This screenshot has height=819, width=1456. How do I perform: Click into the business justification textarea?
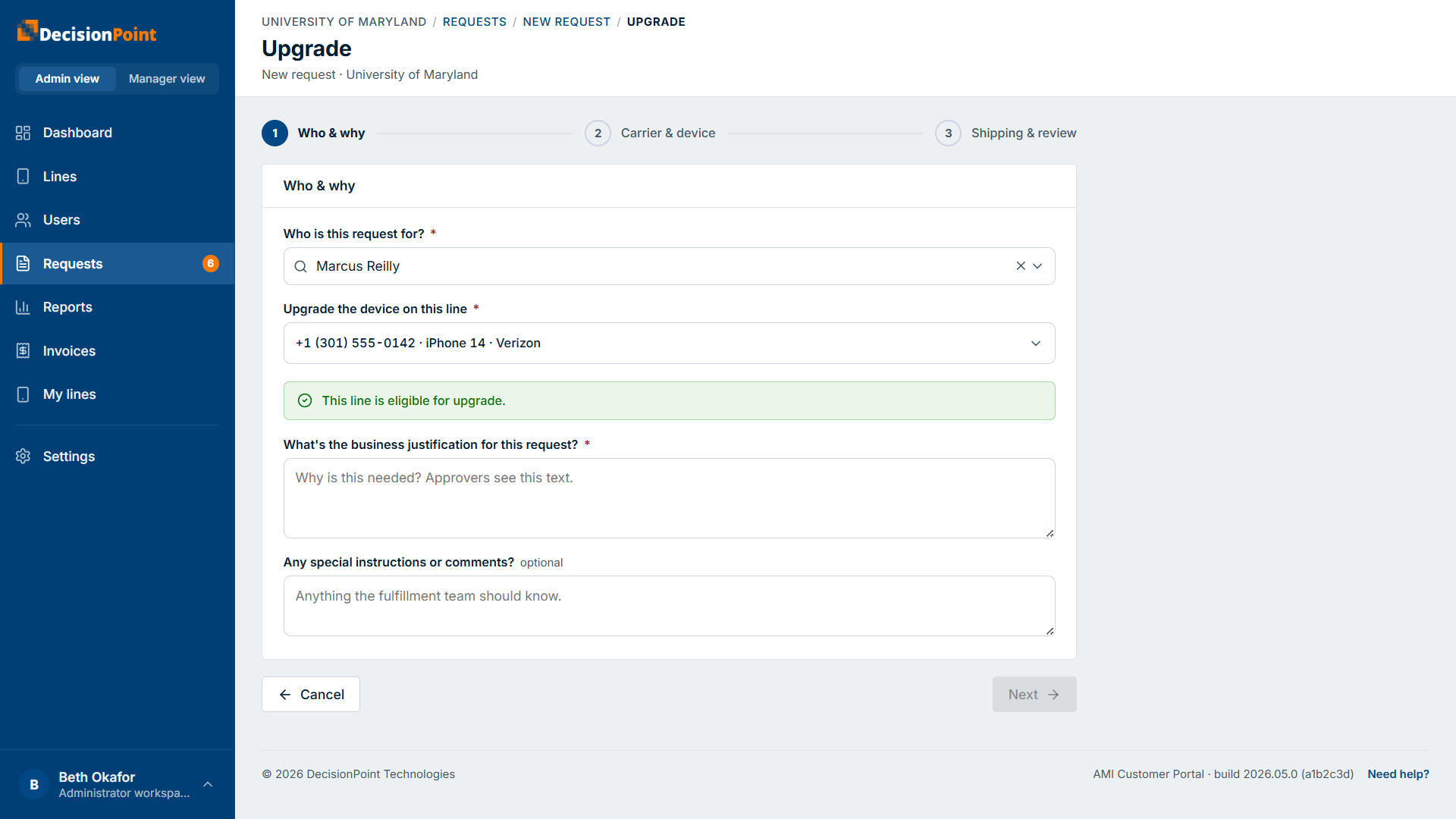coord(669,498)
